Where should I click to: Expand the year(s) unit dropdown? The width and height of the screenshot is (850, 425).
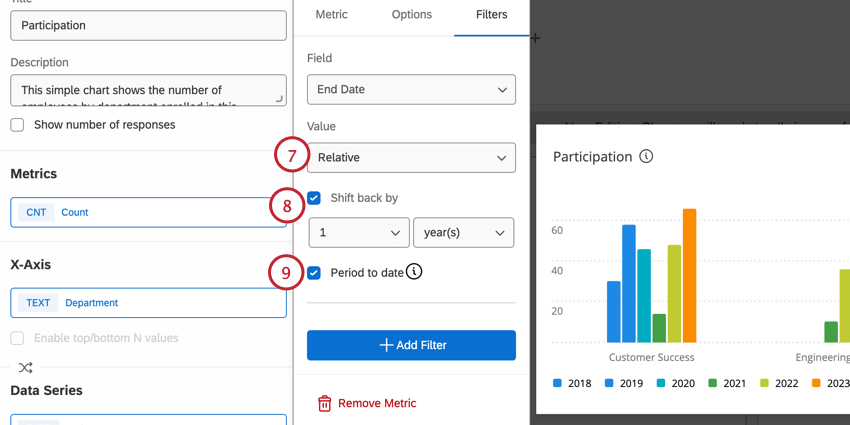click(x=463, y=233)
